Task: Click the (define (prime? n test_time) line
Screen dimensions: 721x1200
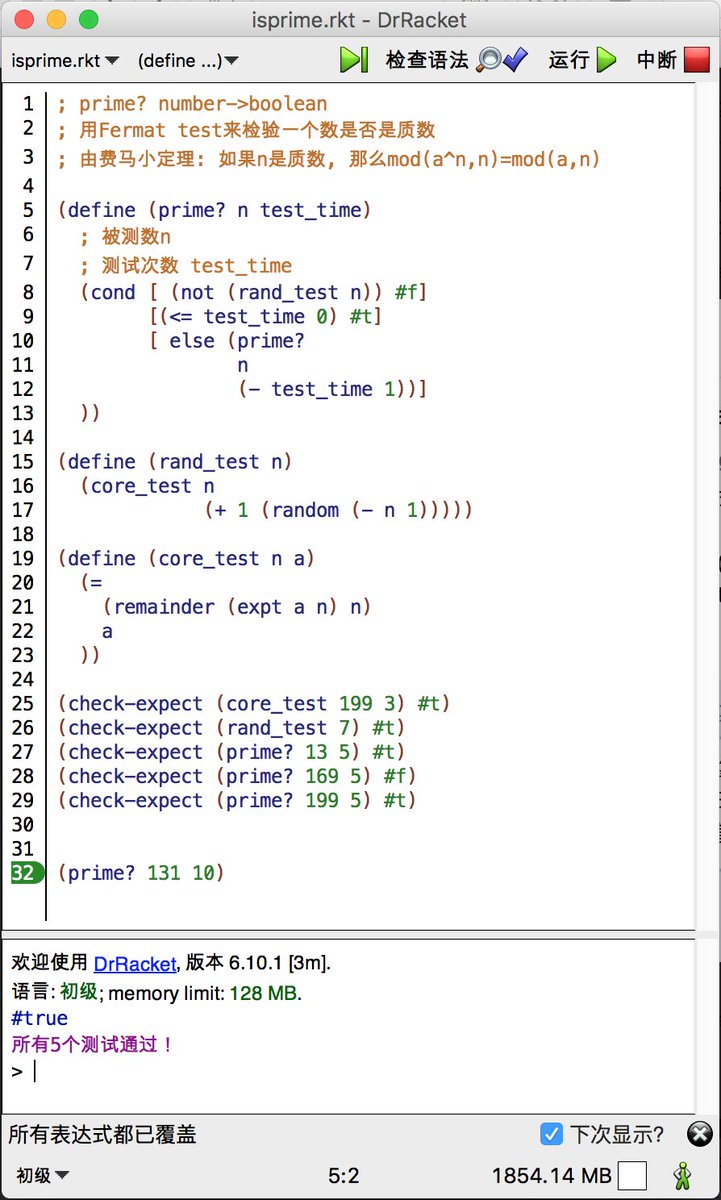Action: (214, 210)
